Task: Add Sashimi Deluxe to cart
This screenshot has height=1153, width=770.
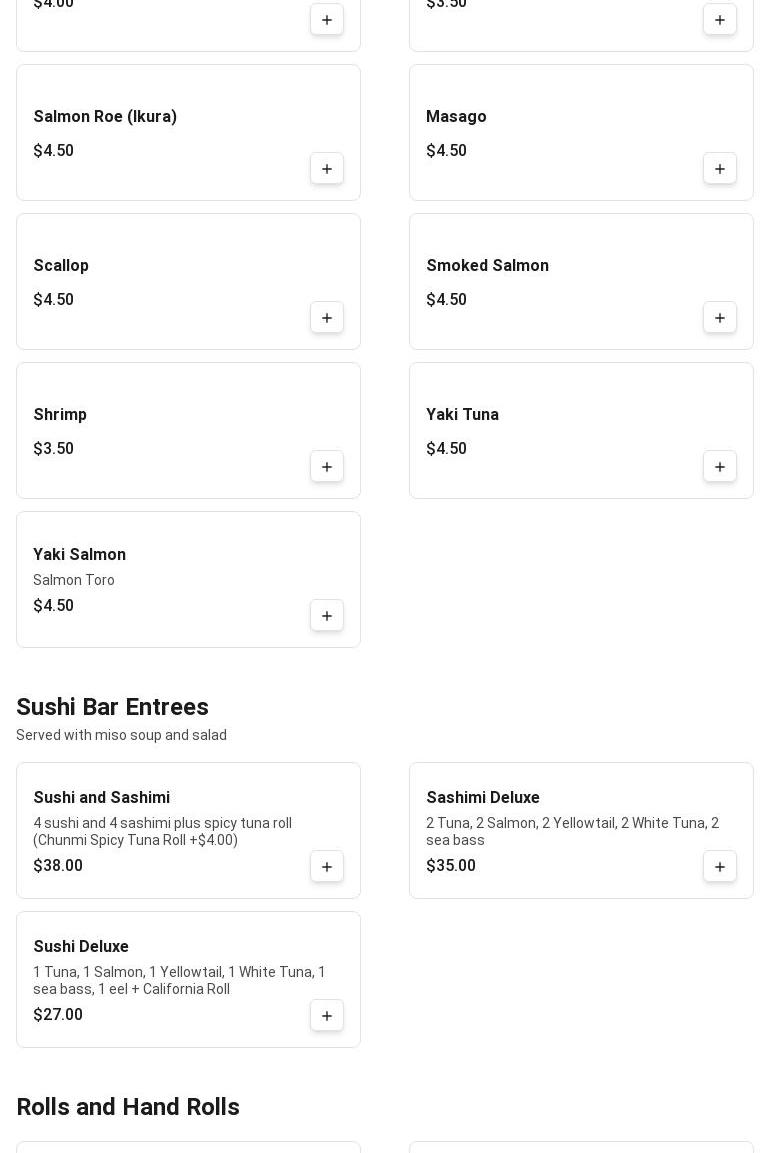Action: click(720, 866)
